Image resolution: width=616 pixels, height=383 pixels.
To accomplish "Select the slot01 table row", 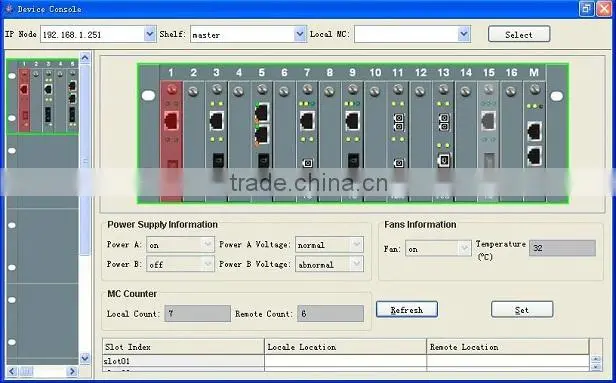I will [x=346, y=361].
